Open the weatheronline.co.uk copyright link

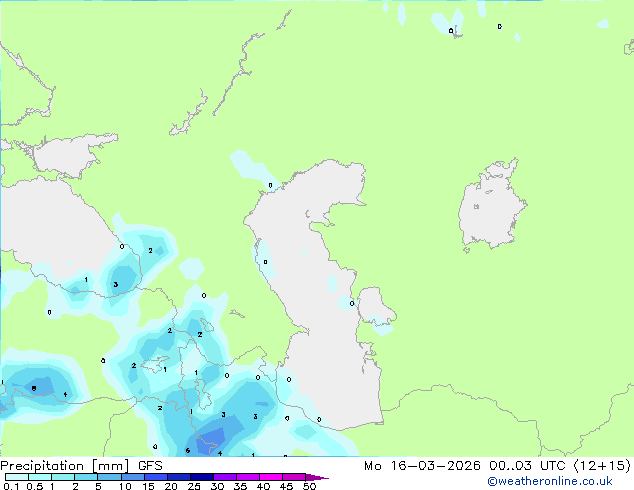click(550, 481)
